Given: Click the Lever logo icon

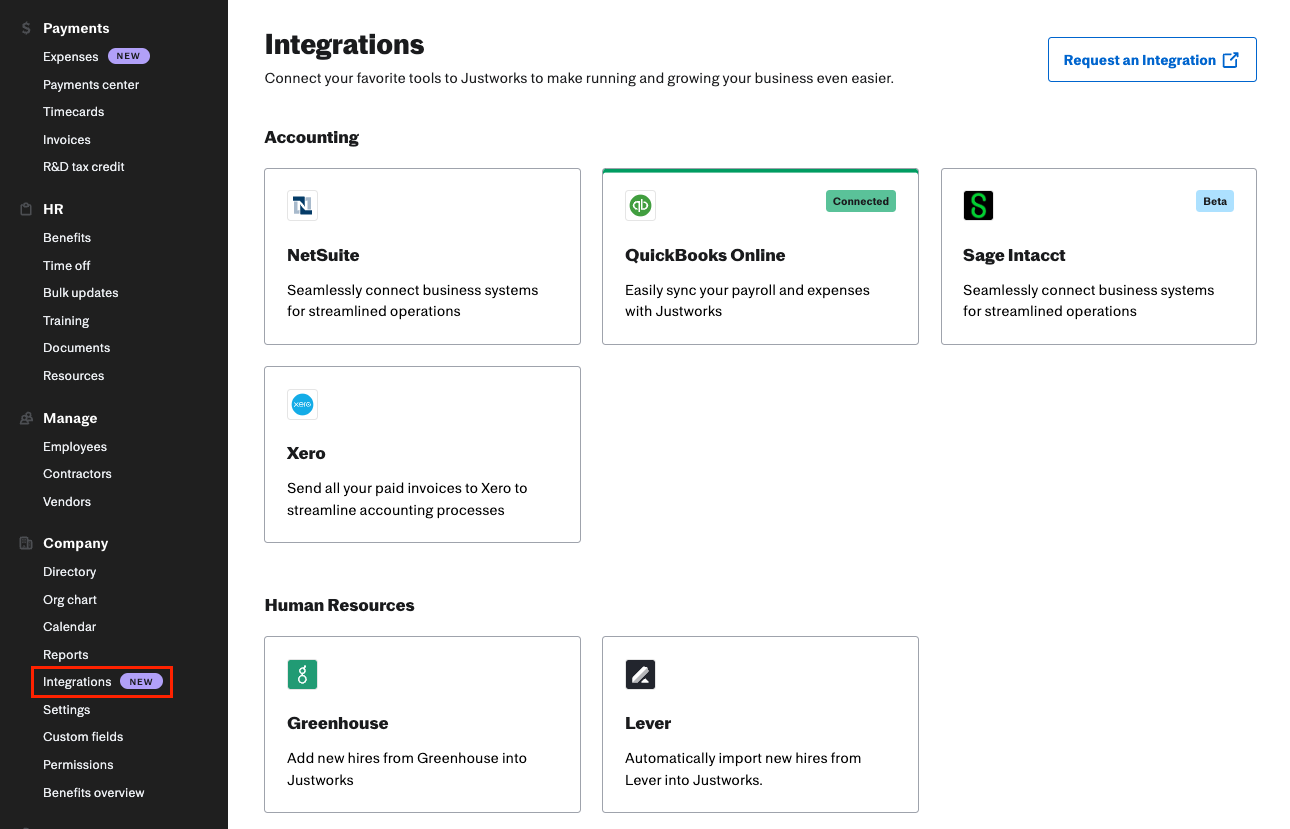Looking at the screenshot, I should [x=640, y=674].
